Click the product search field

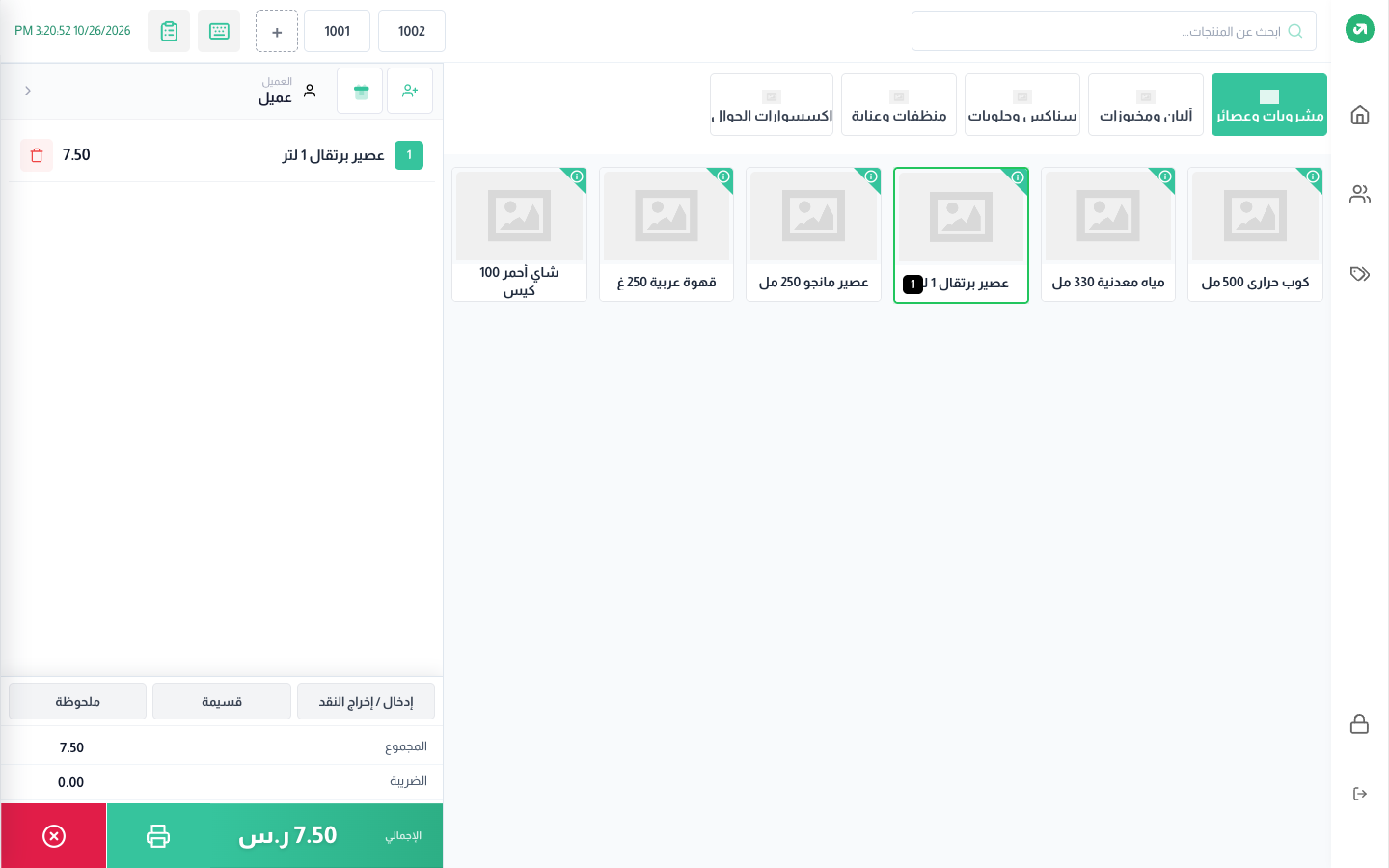pyautogui.click(x=1114, y=31)
